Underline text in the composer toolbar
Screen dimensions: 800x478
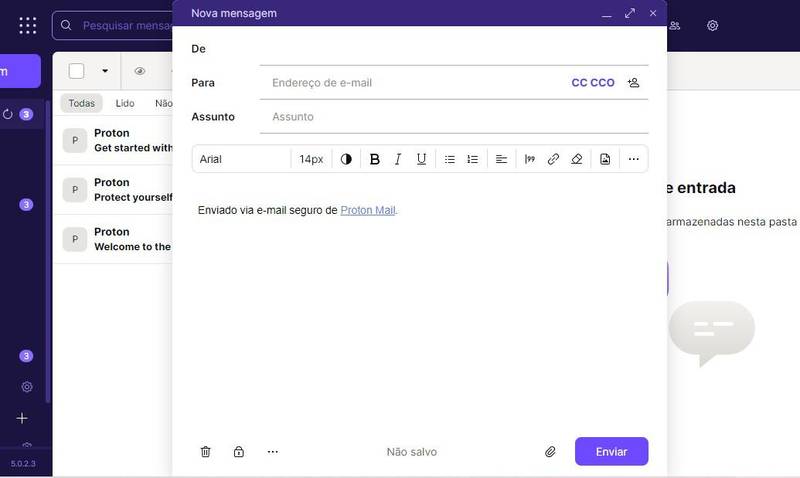[x=421, y=159]
